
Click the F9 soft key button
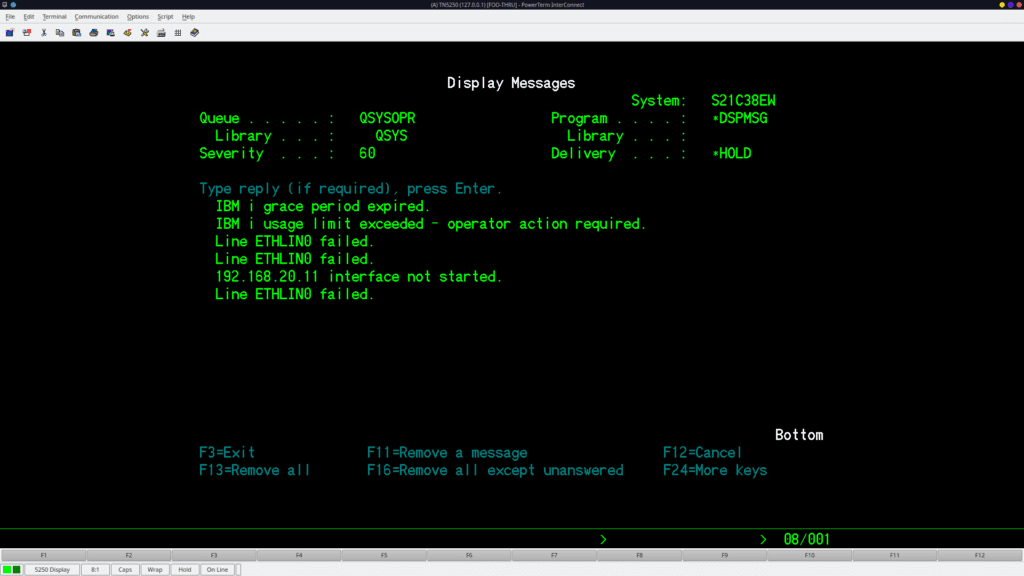click(x=725, y=555)
